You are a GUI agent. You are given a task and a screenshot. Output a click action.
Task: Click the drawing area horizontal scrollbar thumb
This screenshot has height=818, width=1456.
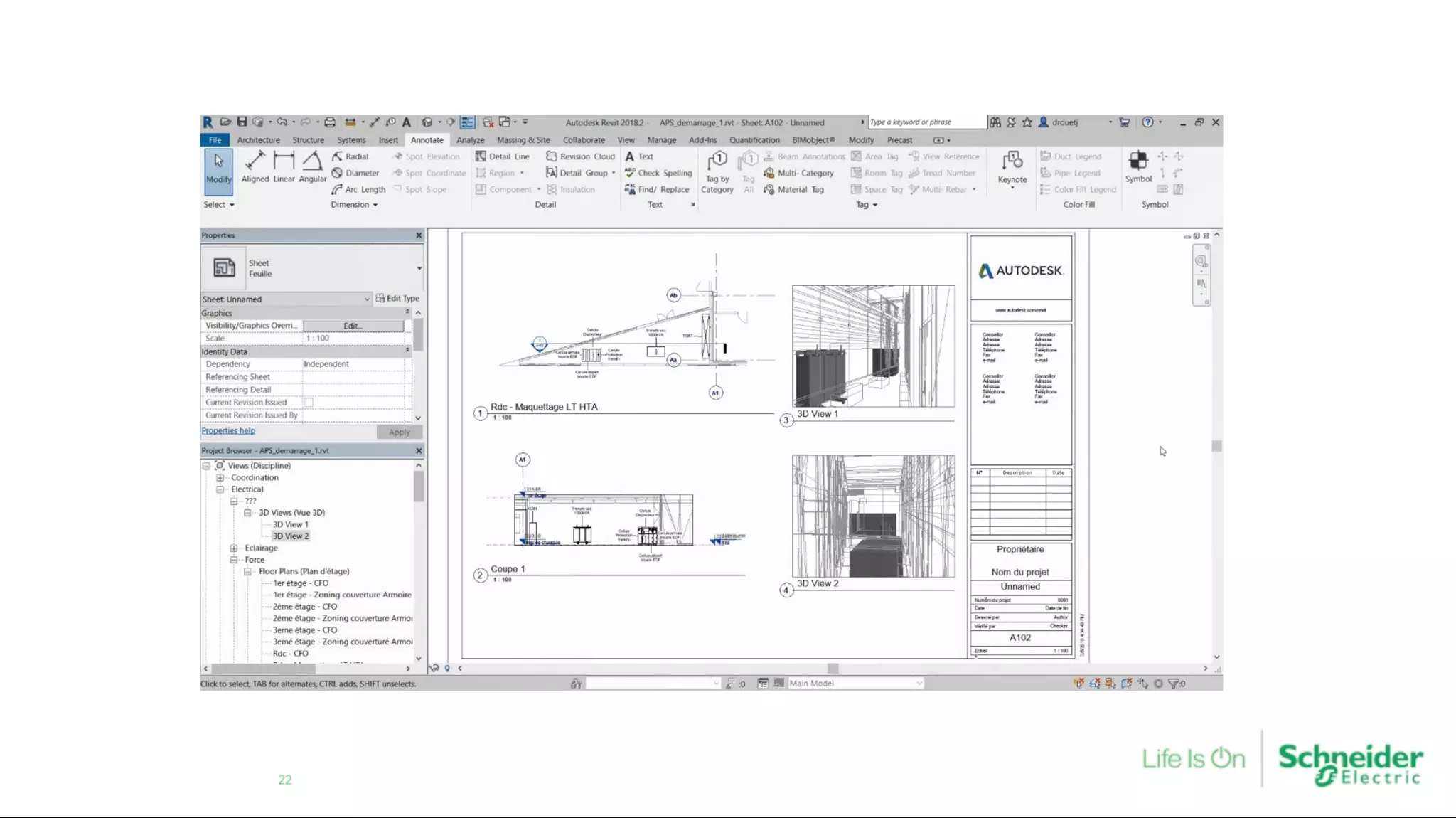click(833, 669)
